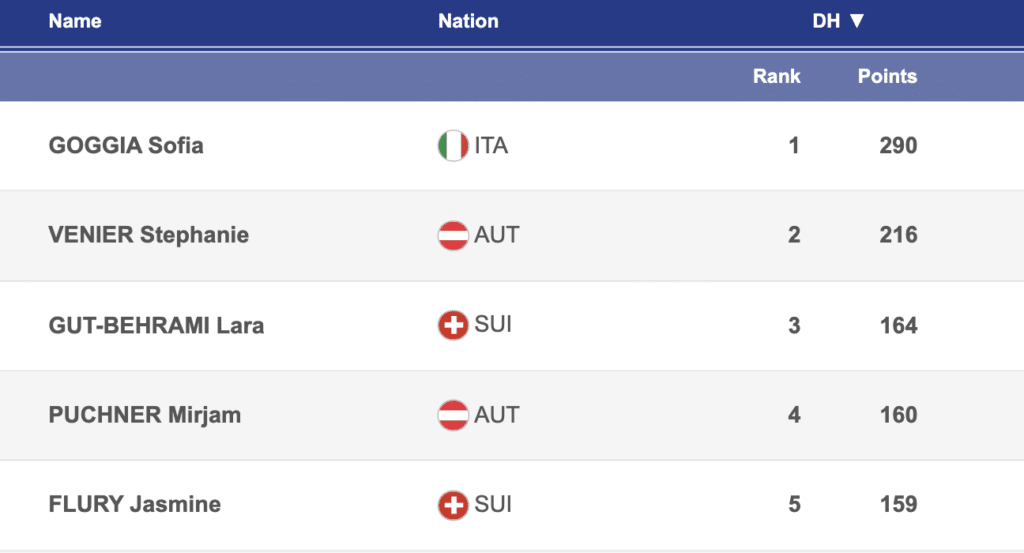The width and height of the screenshot is (1024, 553).
Task: Open FLURY Jasmine athlete link
Action: click(x=135, y=505)
